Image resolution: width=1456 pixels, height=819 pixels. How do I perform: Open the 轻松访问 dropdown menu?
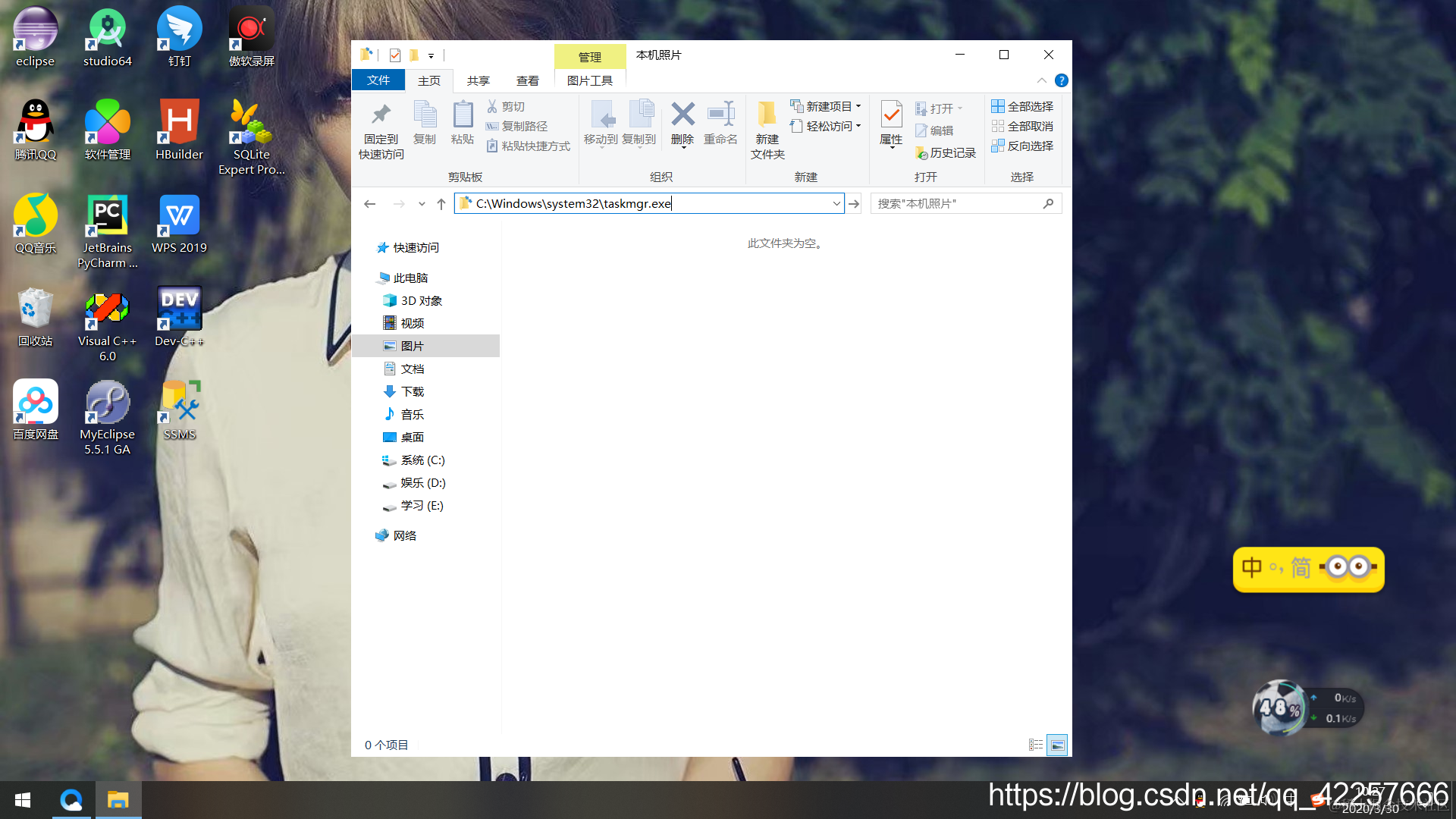(x=859, y=126)
